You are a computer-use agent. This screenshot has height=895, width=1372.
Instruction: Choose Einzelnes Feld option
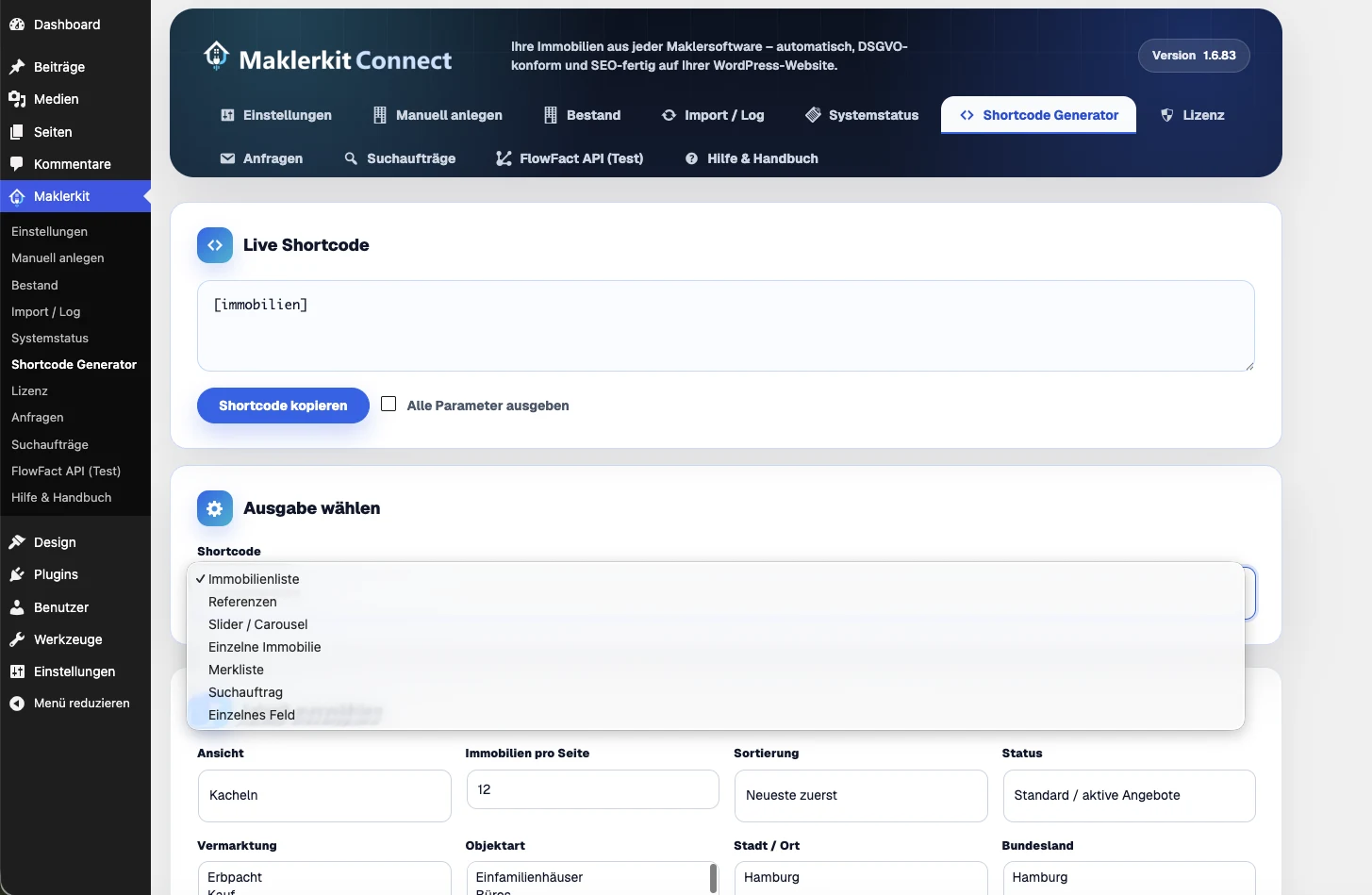pos(716,715)
